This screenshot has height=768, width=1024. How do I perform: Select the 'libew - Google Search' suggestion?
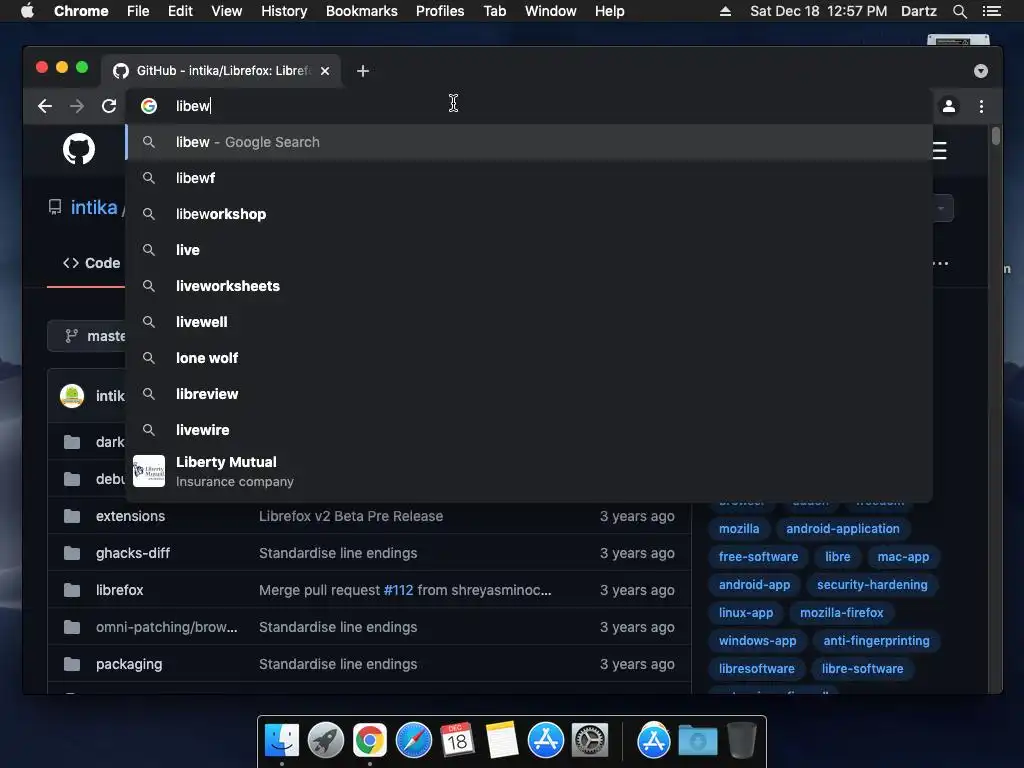tap(529, 142)
